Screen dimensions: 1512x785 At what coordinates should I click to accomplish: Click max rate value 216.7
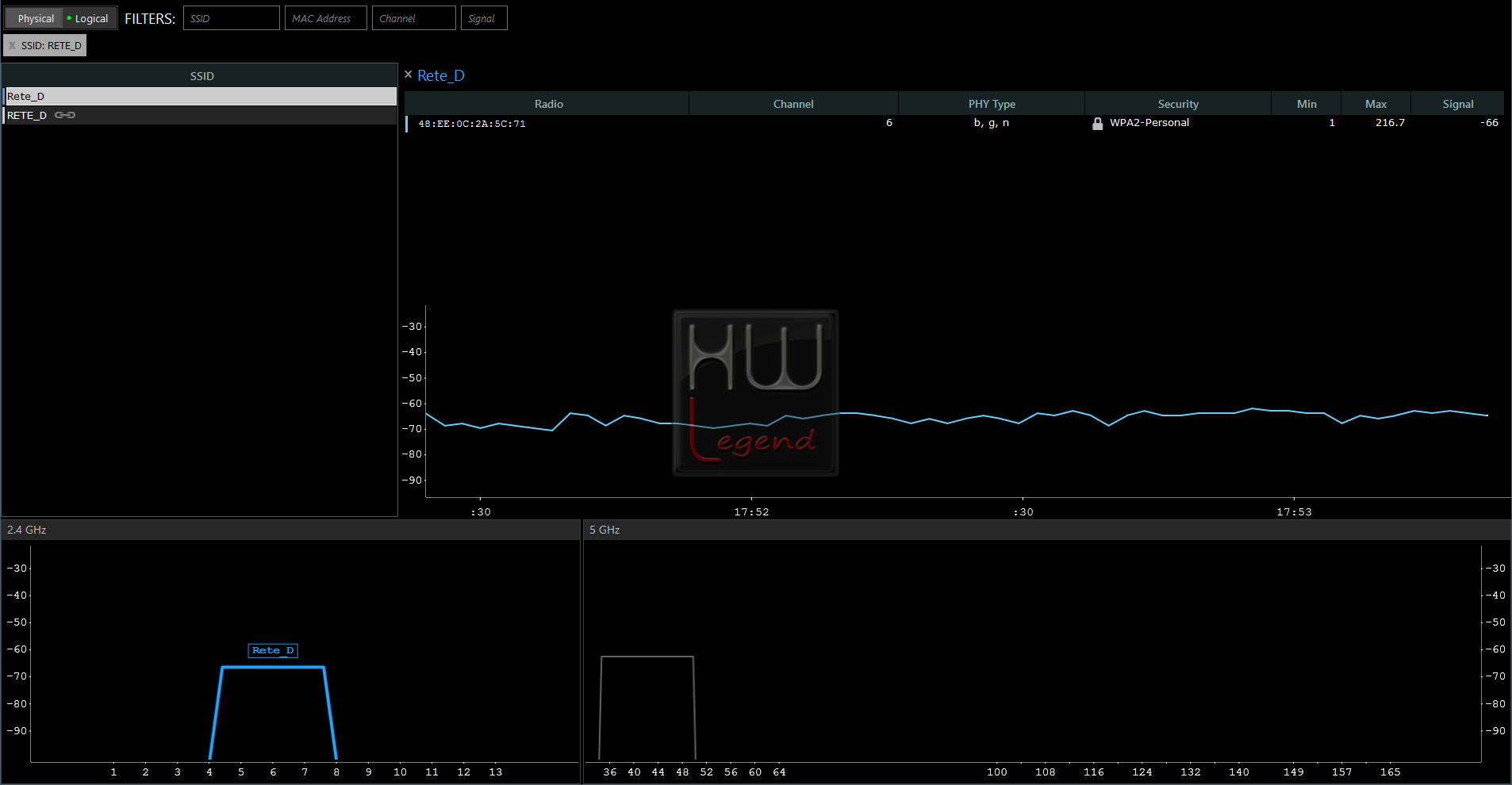tap(1390, 123)
